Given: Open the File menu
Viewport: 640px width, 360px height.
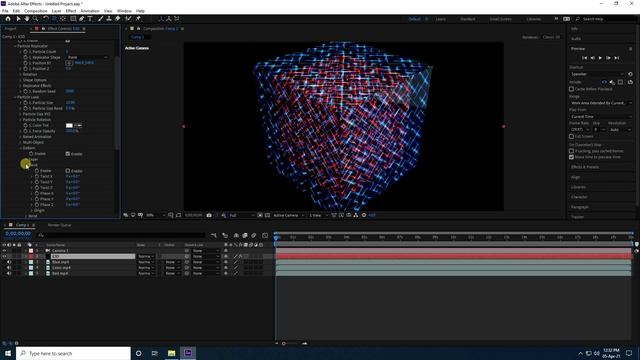Looking at the screenshot, I should click(x=5, y=11).
